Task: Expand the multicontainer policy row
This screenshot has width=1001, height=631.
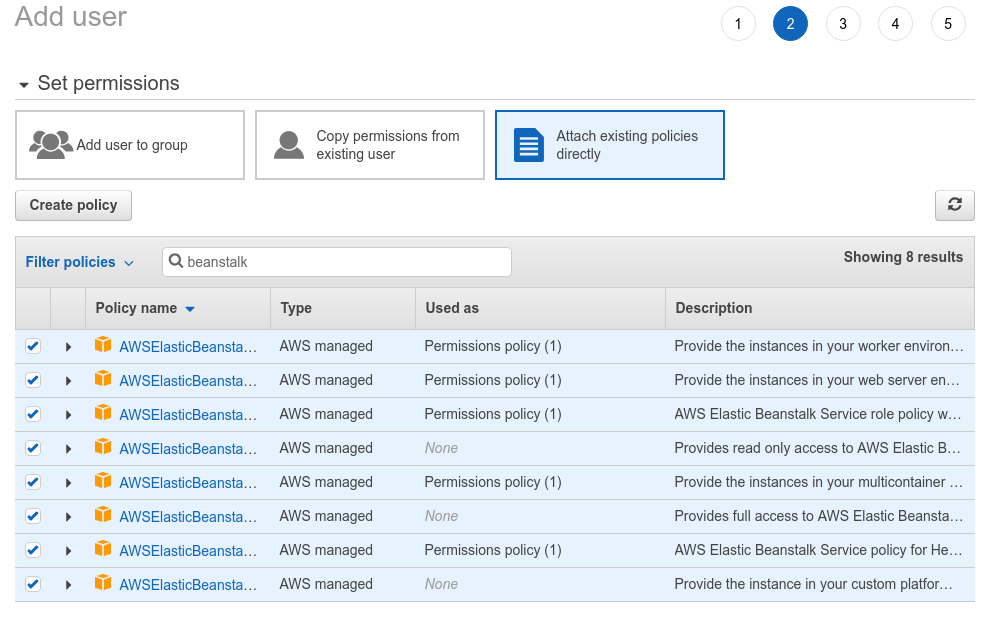Action: (x=68, y=483)
